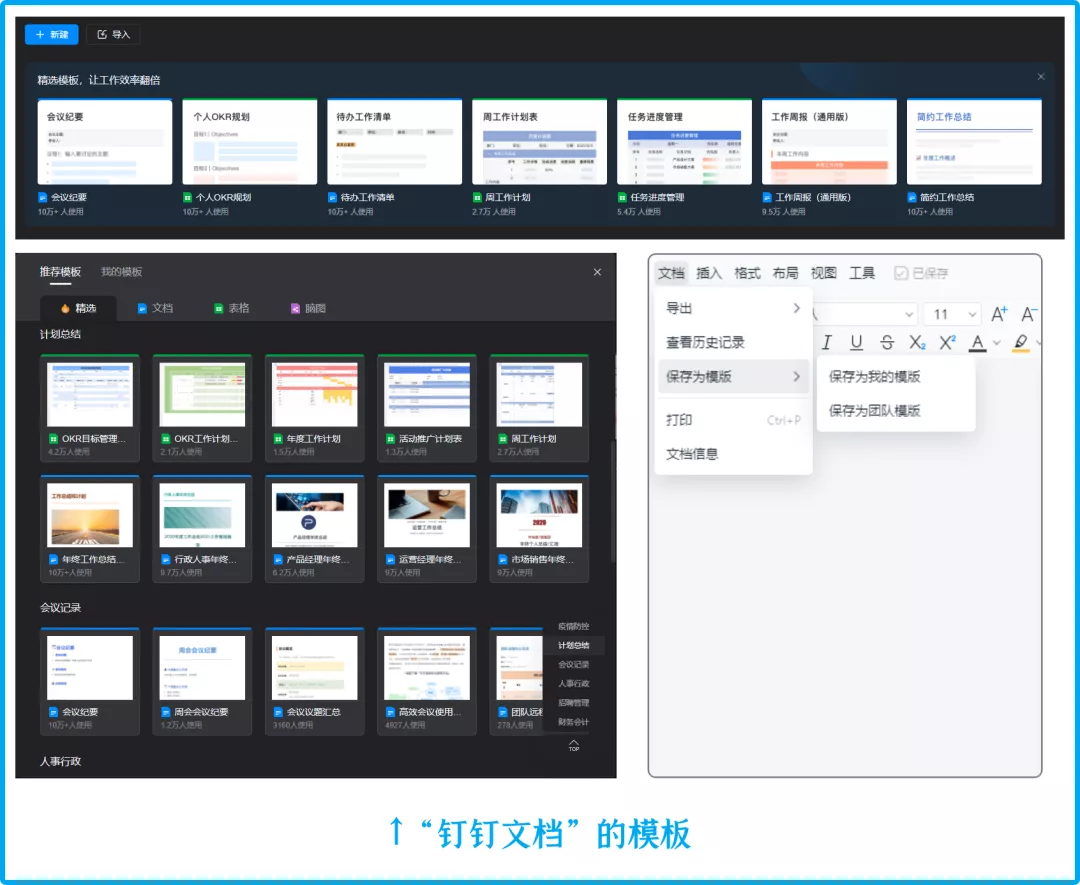Jump to 招聘管理 section in side index
Image resolution: width=1080 pixels, height=885 pixels.
click(574, 702)
